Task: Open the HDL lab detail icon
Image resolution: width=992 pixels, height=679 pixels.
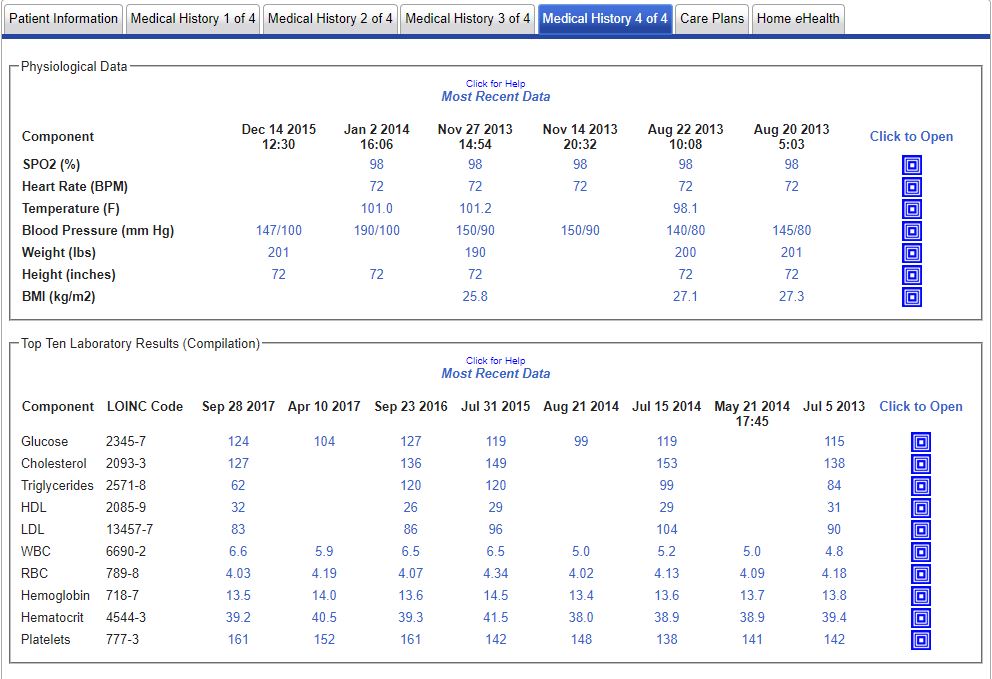Action: [921, 508]
